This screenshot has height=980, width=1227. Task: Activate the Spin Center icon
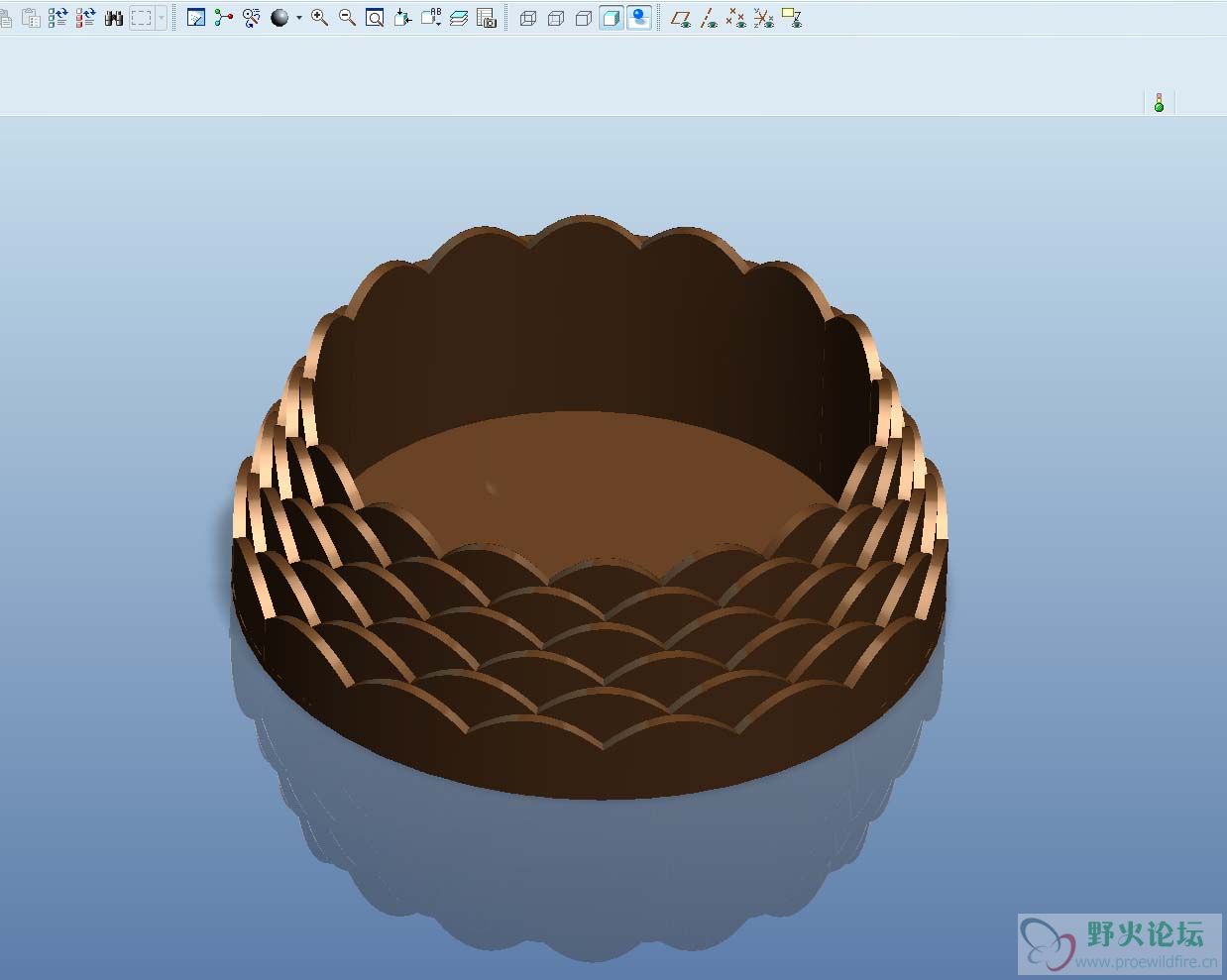(x=224, y=18)
